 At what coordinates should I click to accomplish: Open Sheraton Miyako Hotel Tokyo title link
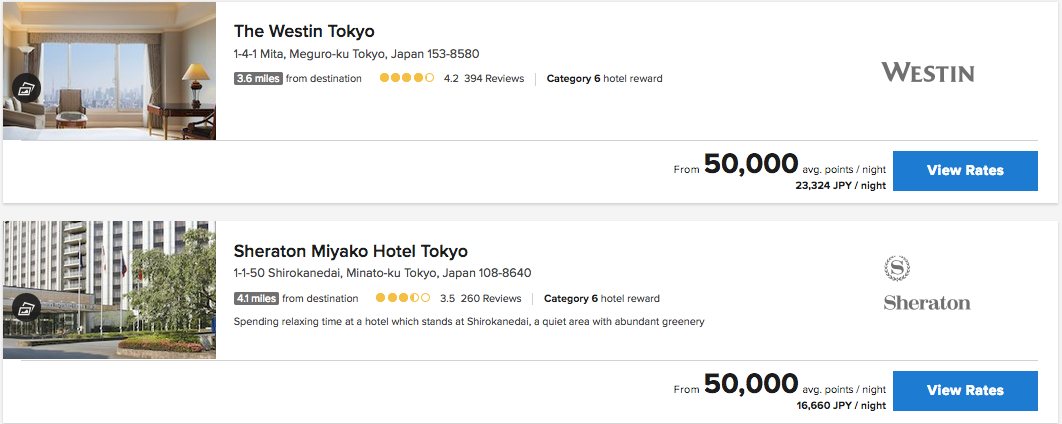(350, 251)
